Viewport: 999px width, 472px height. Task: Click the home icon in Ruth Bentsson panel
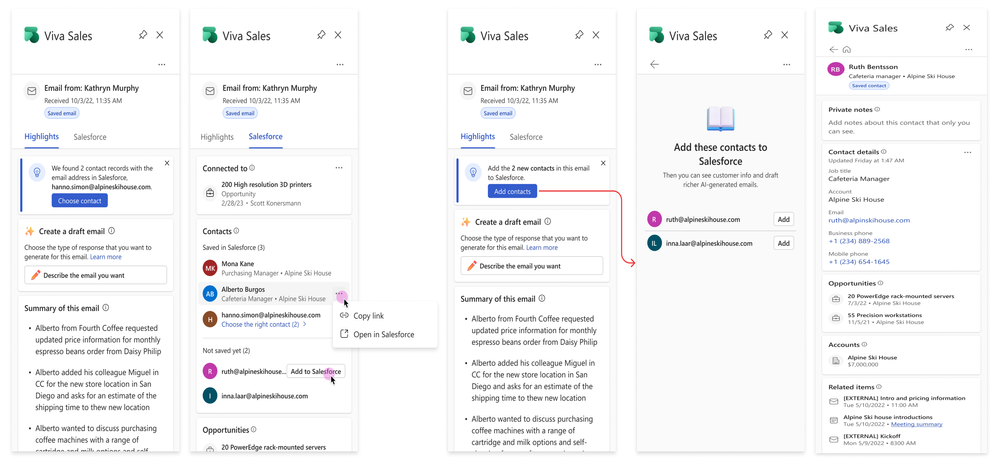click(x=847, y=50)
